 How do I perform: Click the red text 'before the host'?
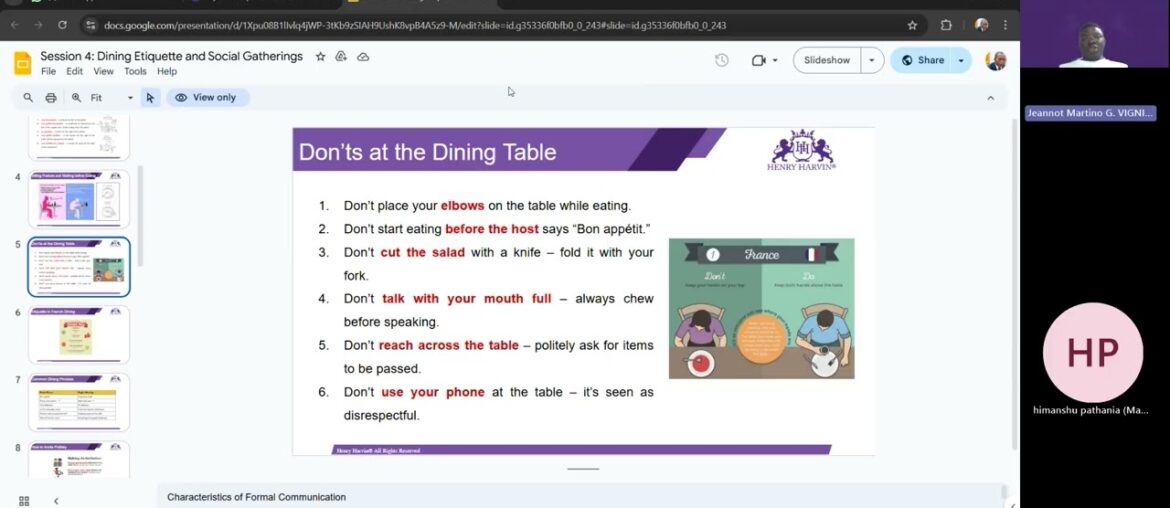coord(492,229)
